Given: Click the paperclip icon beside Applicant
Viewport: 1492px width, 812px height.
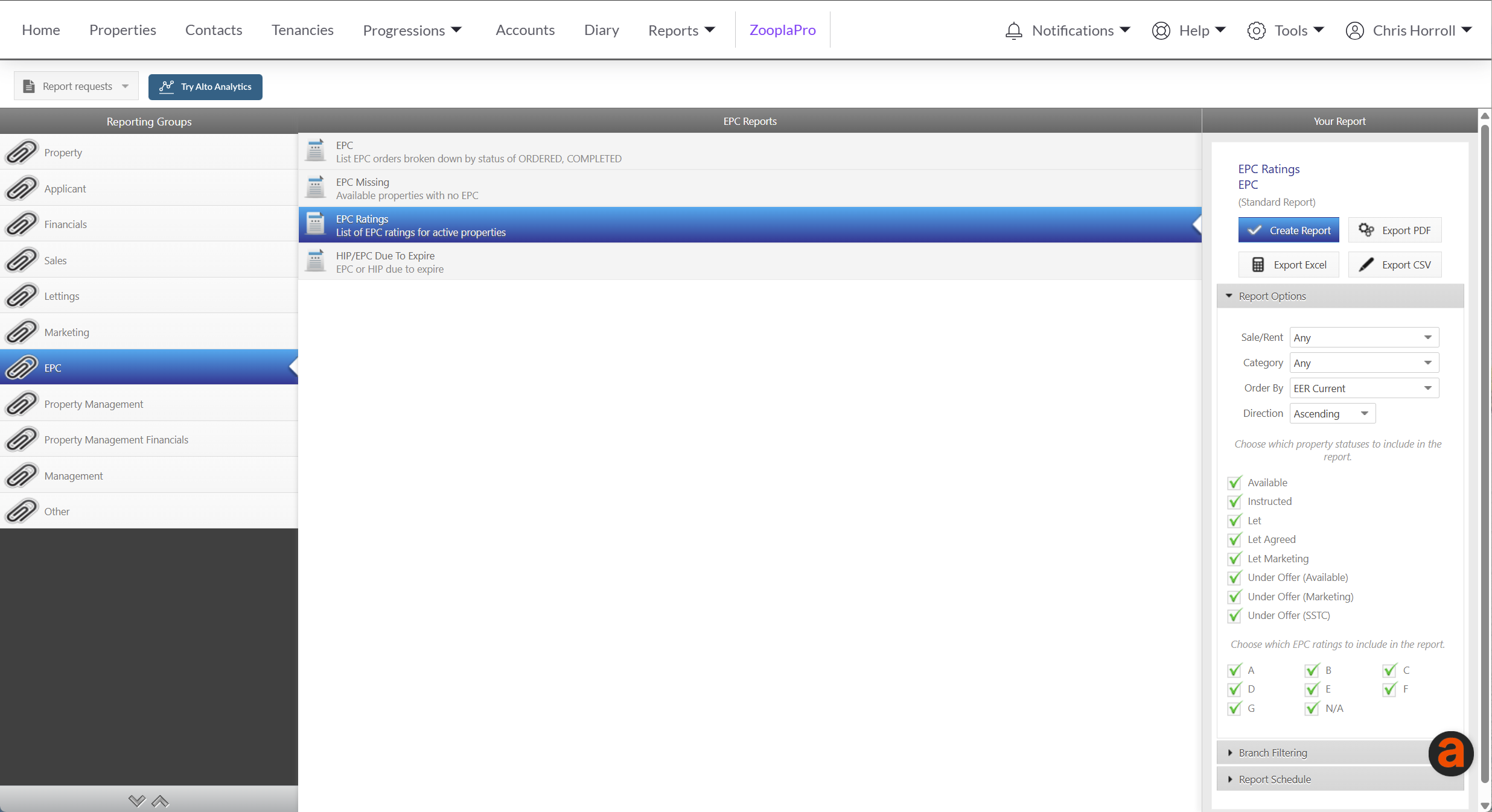Looking at the screenshot, I should pos(22,188).
